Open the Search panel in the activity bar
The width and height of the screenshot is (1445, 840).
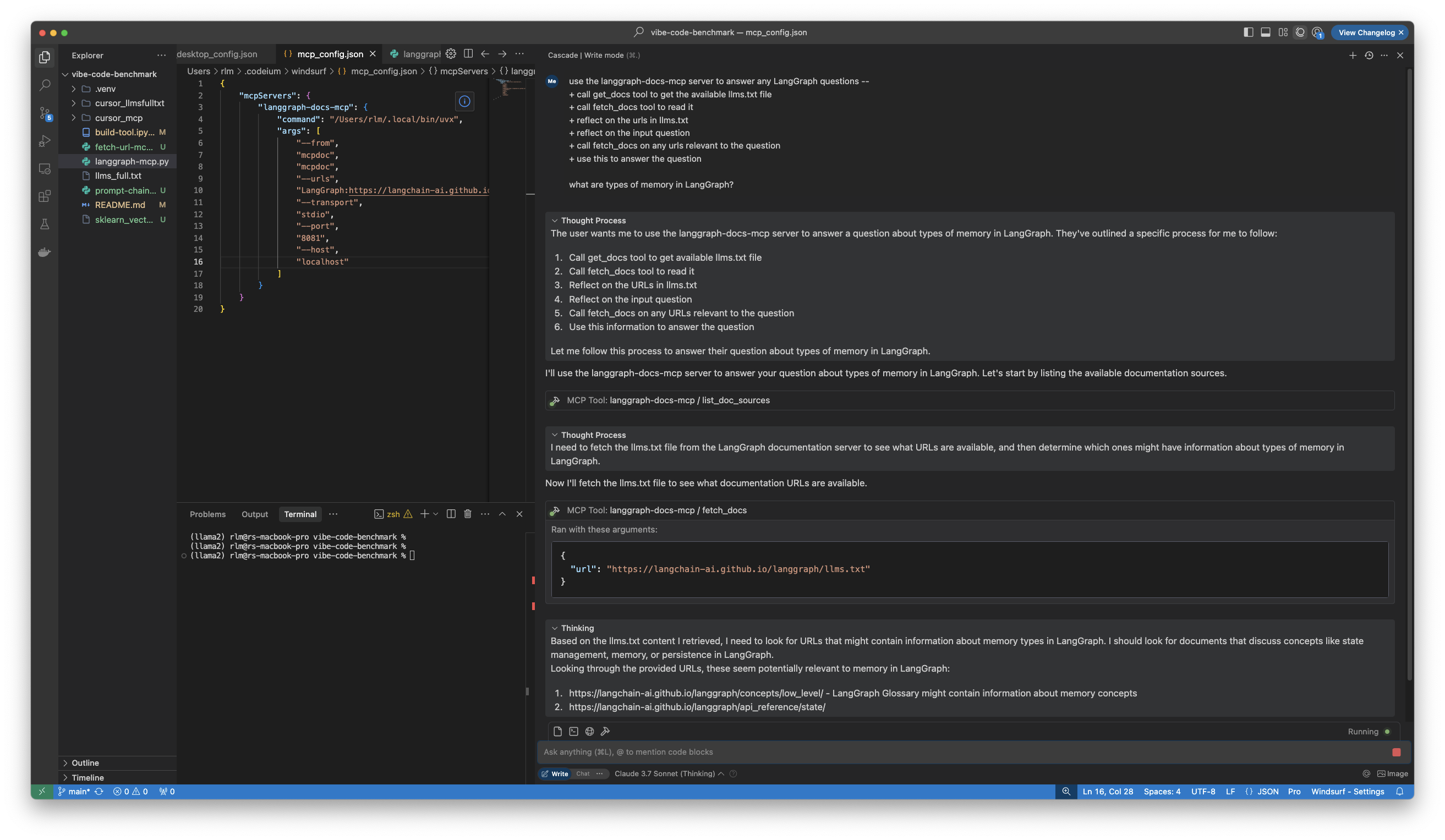click(44, 84)
